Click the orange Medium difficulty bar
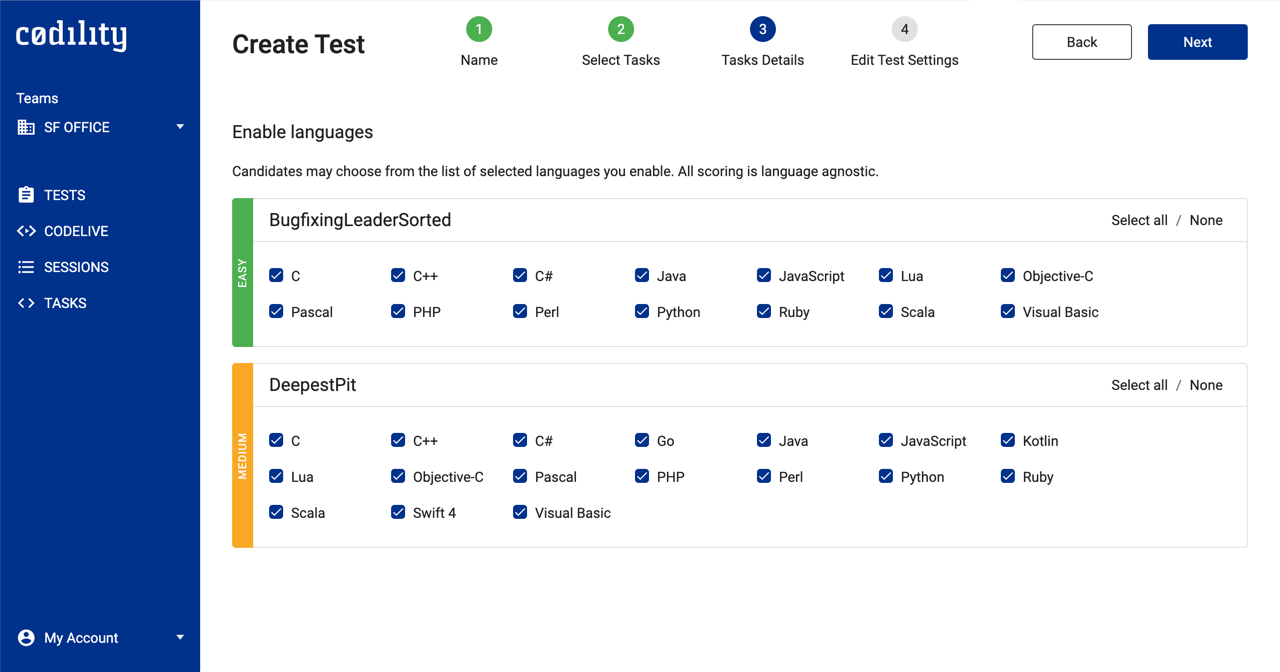The height and width of the screenshot is (672, 1280). pyautogui.click(x=242, y=456)
